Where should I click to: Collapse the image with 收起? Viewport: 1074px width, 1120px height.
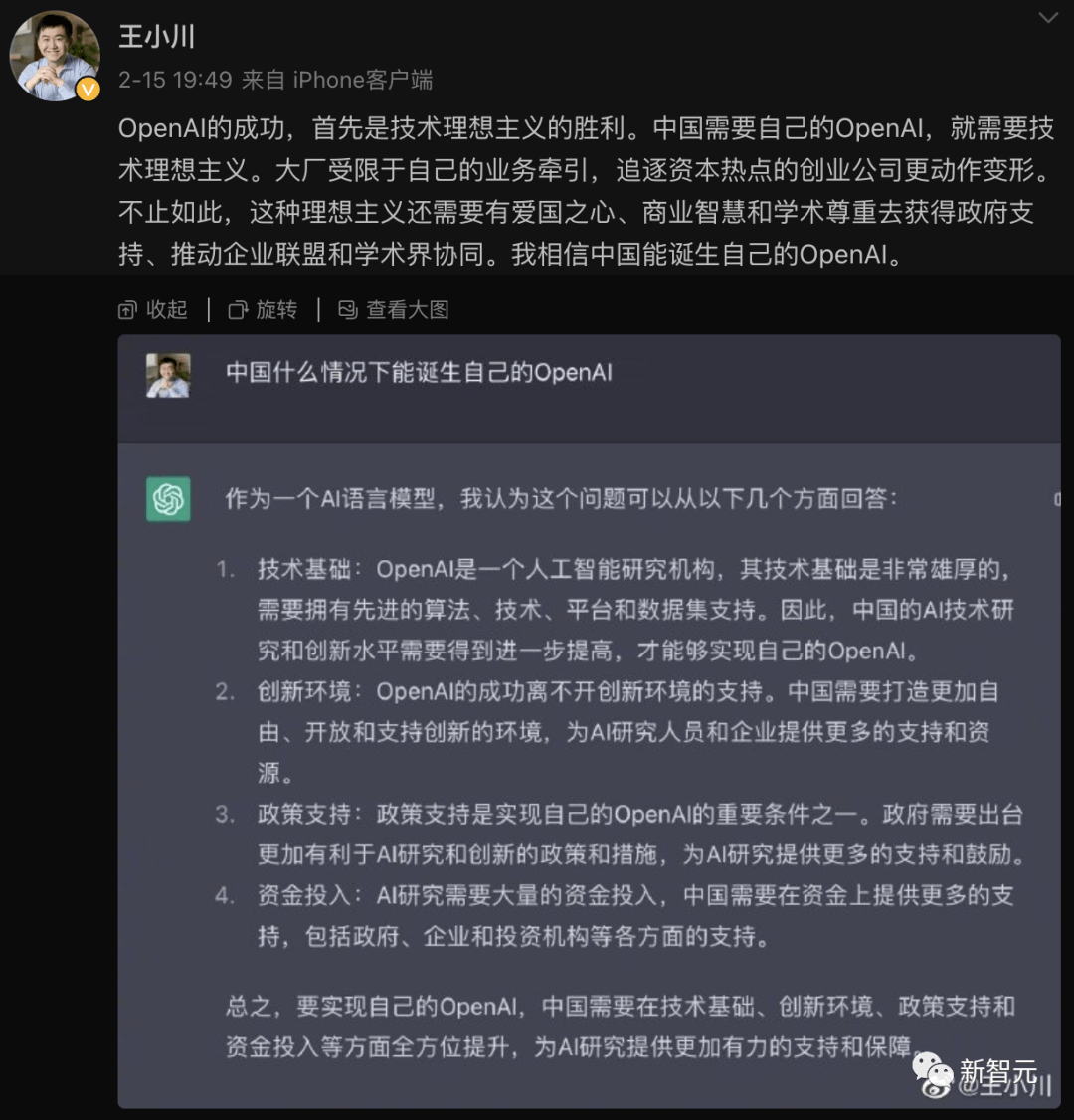click(153, 310)
